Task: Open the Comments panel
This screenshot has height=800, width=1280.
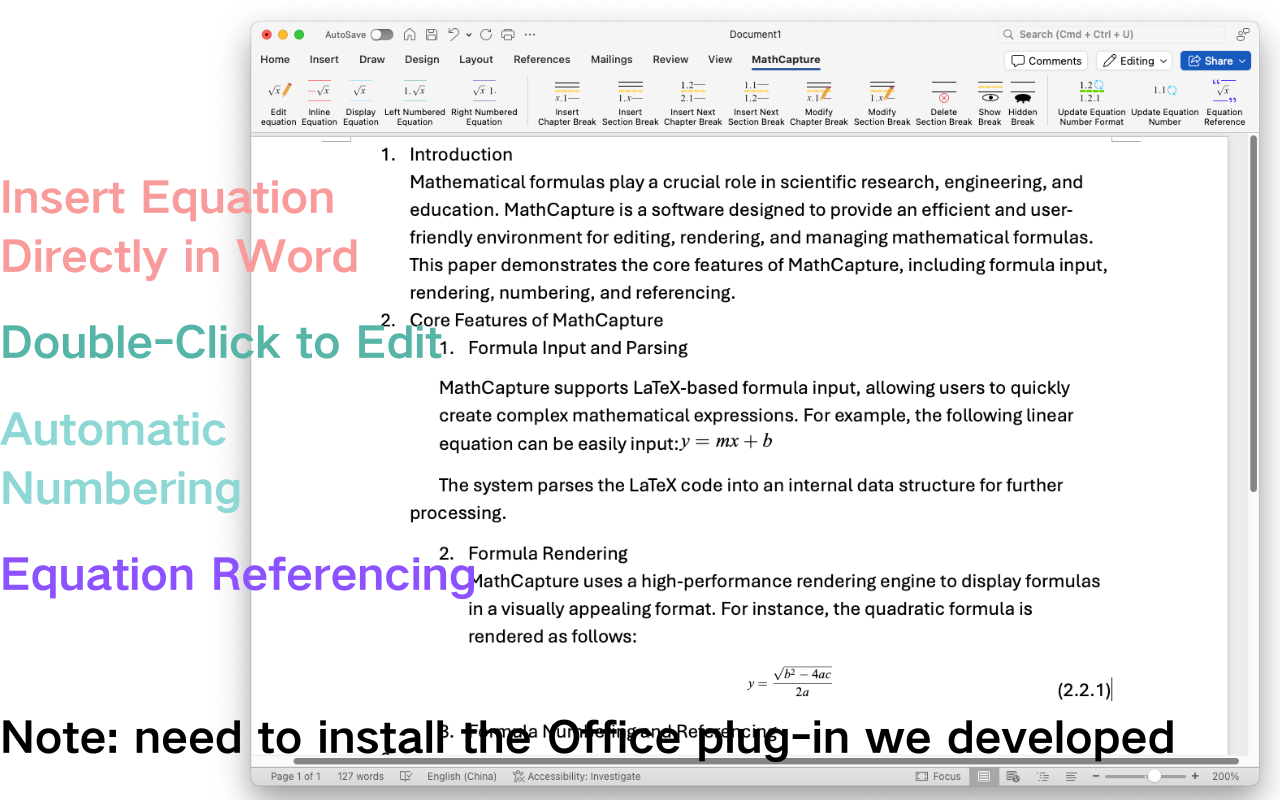Action: click(1045, 60)
